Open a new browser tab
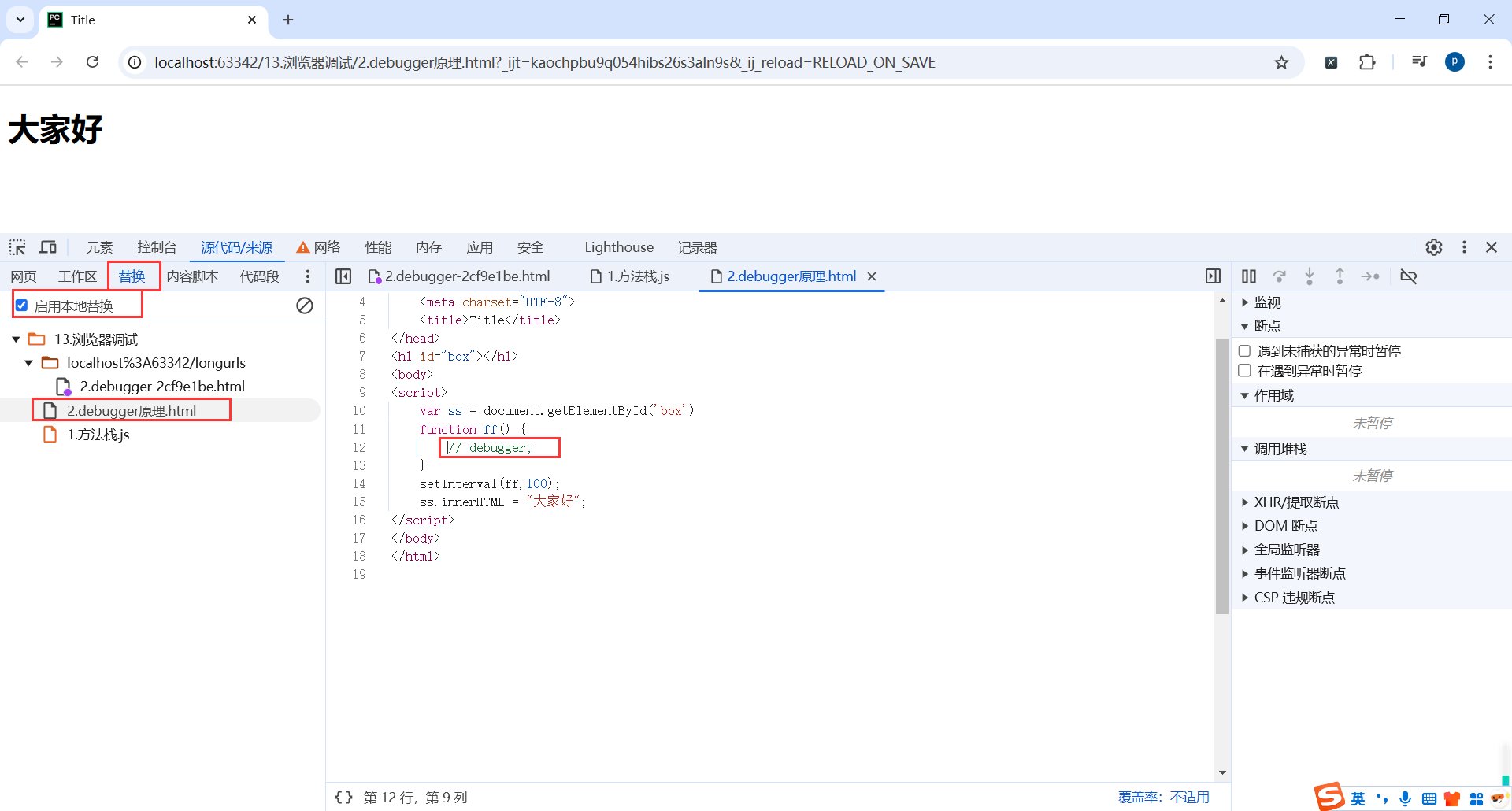The height and width of the screenshot is (811, 1512). coord(288,20)
